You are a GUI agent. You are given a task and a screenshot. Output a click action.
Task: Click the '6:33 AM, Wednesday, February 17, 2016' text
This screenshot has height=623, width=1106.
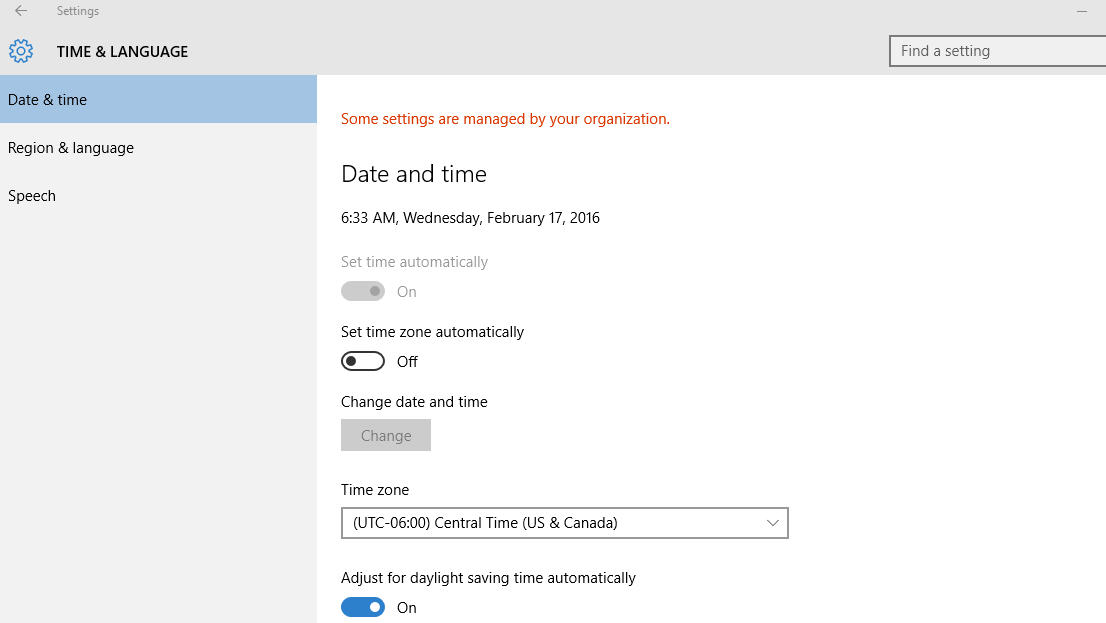pos(470,218)
